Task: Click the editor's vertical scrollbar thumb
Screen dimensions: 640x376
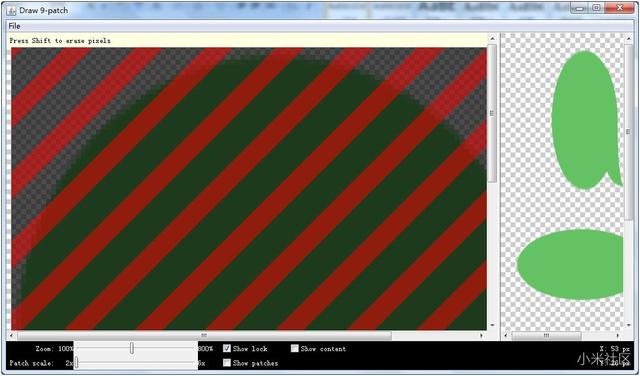Action: click(x=492, y=113)
